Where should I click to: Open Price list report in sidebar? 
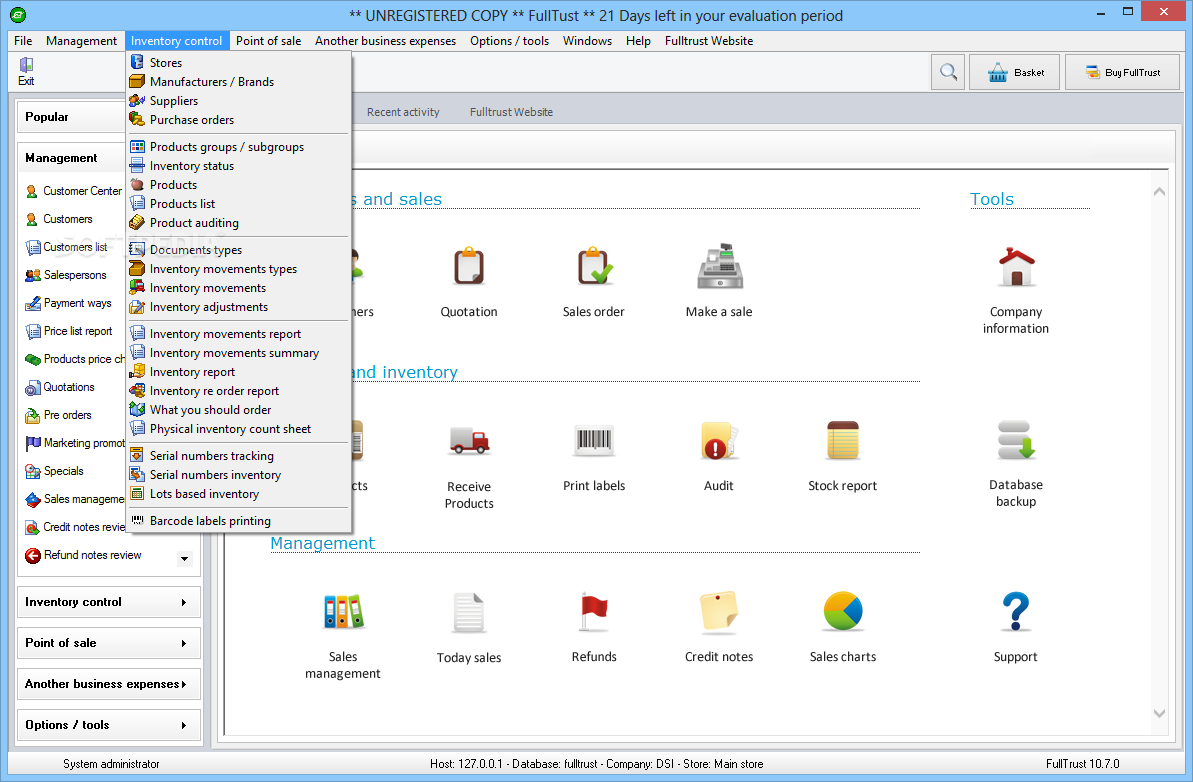coord(68,331)
